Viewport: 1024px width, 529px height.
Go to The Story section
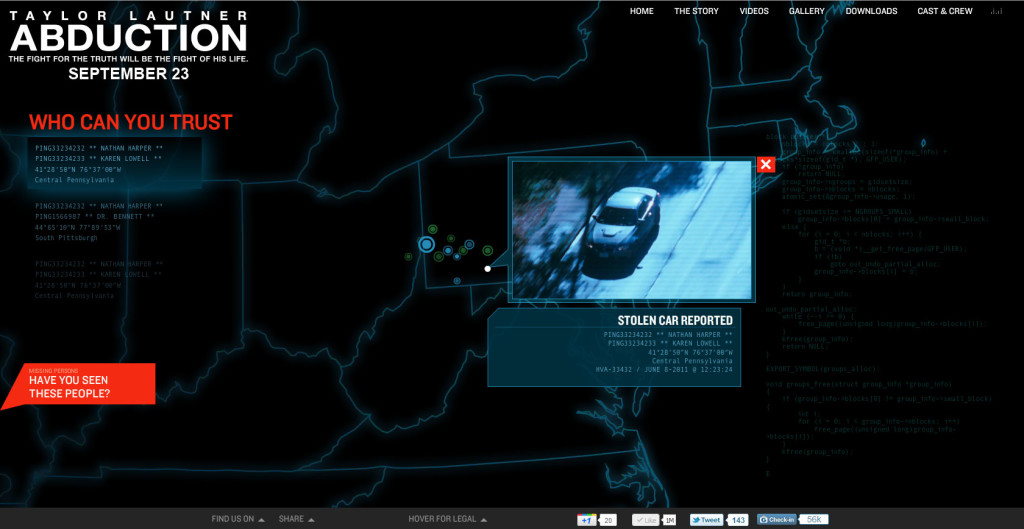point(696,11)
